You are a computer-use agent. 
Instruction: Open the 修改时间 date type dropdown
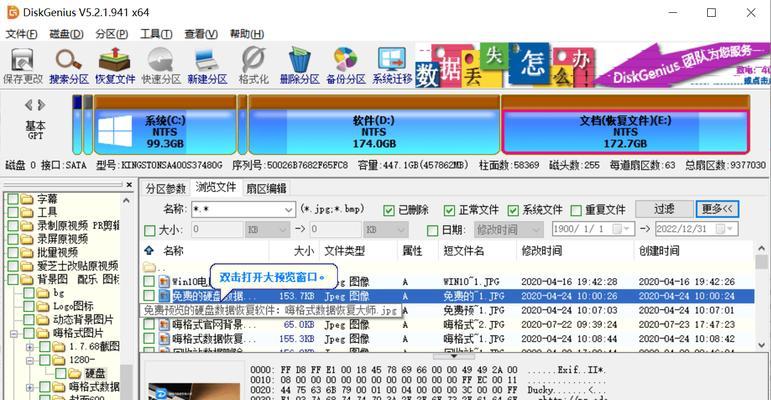point(535,230)
